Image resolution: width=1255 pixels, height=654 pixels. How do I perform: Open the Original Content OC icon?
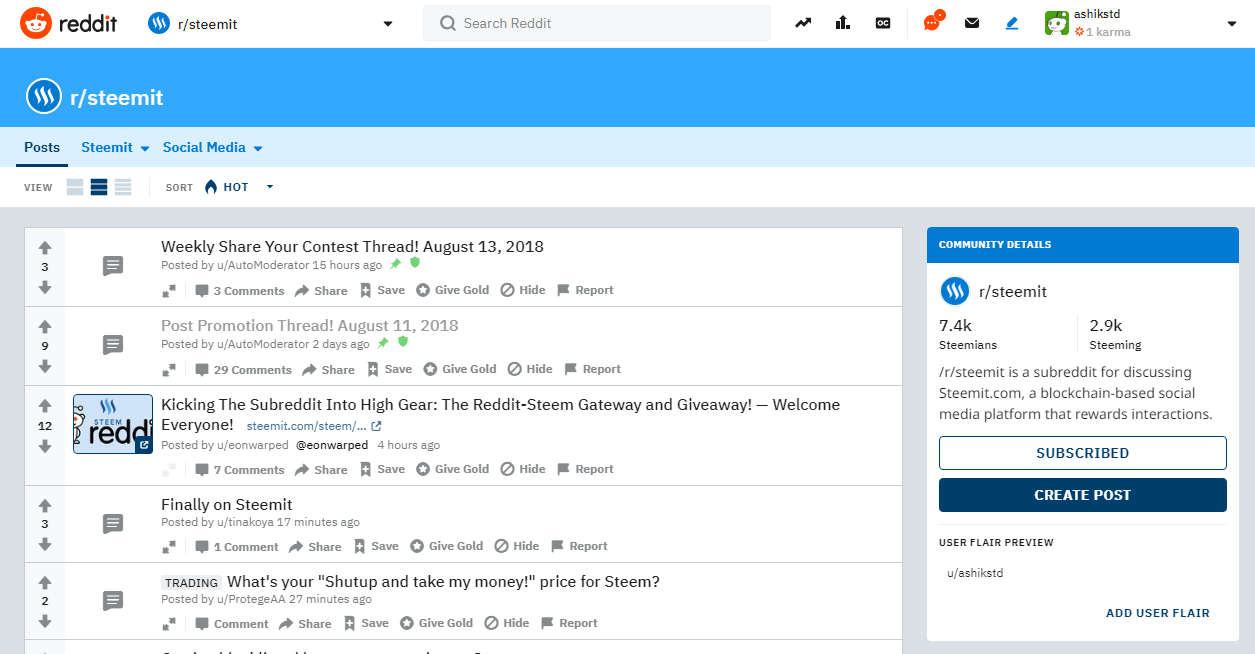883,23
